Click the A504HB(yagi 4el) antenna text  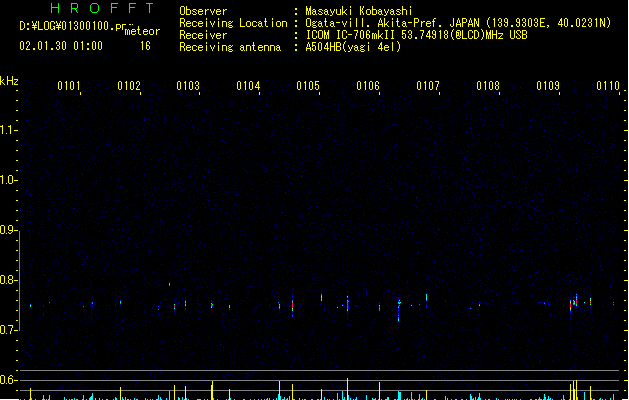tap(353, 47)
